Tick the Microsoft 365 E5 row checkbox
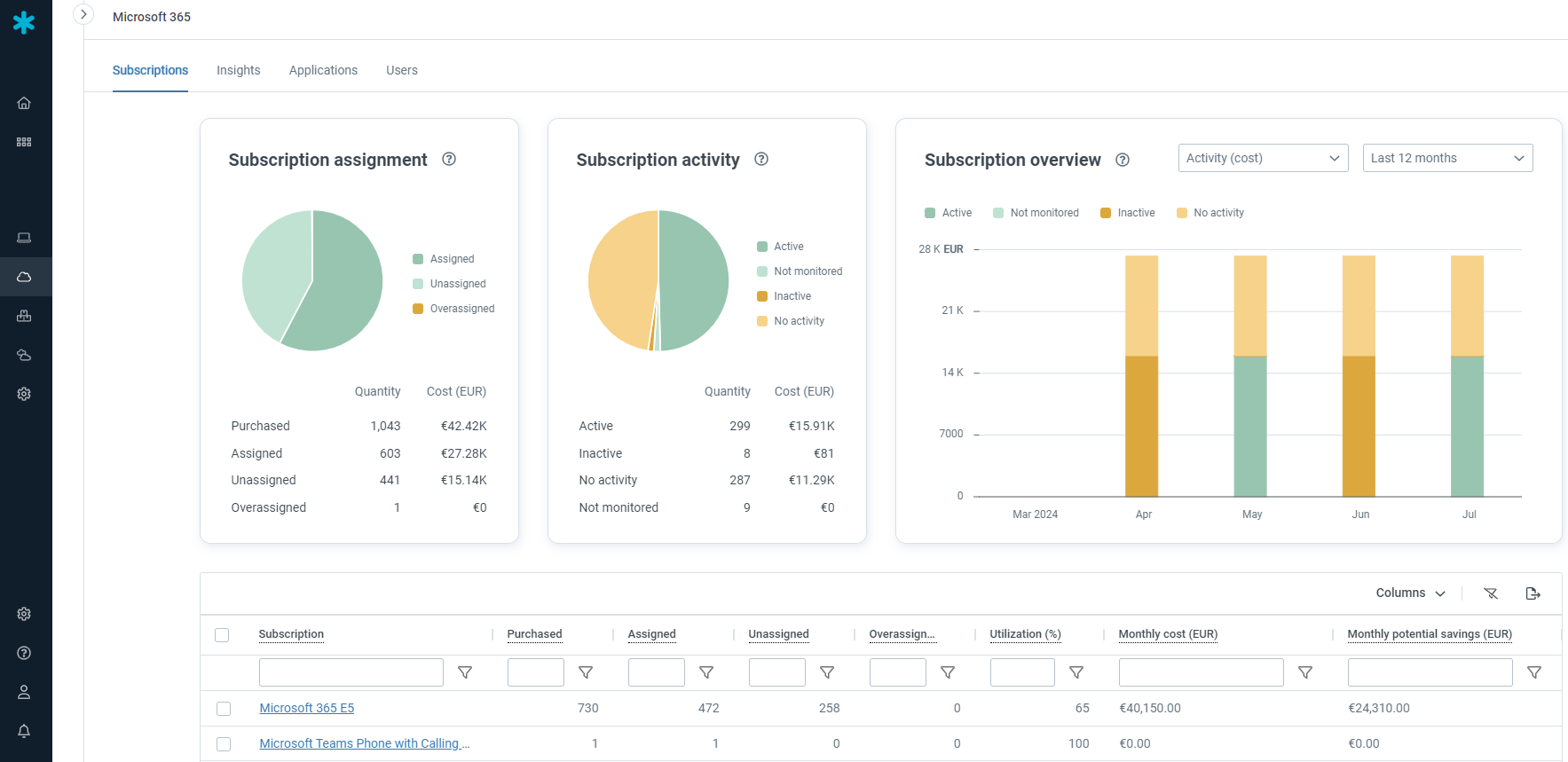This screenshot has width=1568, height=762. [x=224, y=709]
